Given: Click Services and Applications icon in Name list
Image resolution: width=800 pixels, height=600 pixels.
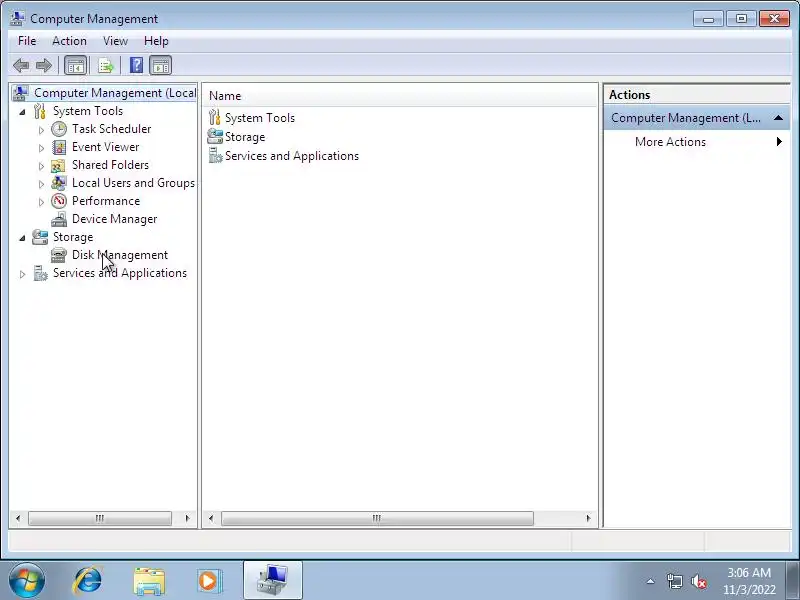Looking at the screenshot, I should pyautogui.click(x=215, y=156).
